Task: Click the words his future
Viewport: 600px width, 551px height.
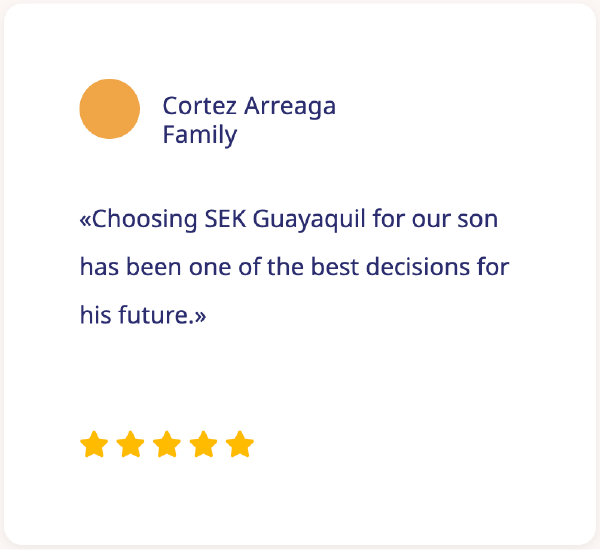Action: (135, 316)
